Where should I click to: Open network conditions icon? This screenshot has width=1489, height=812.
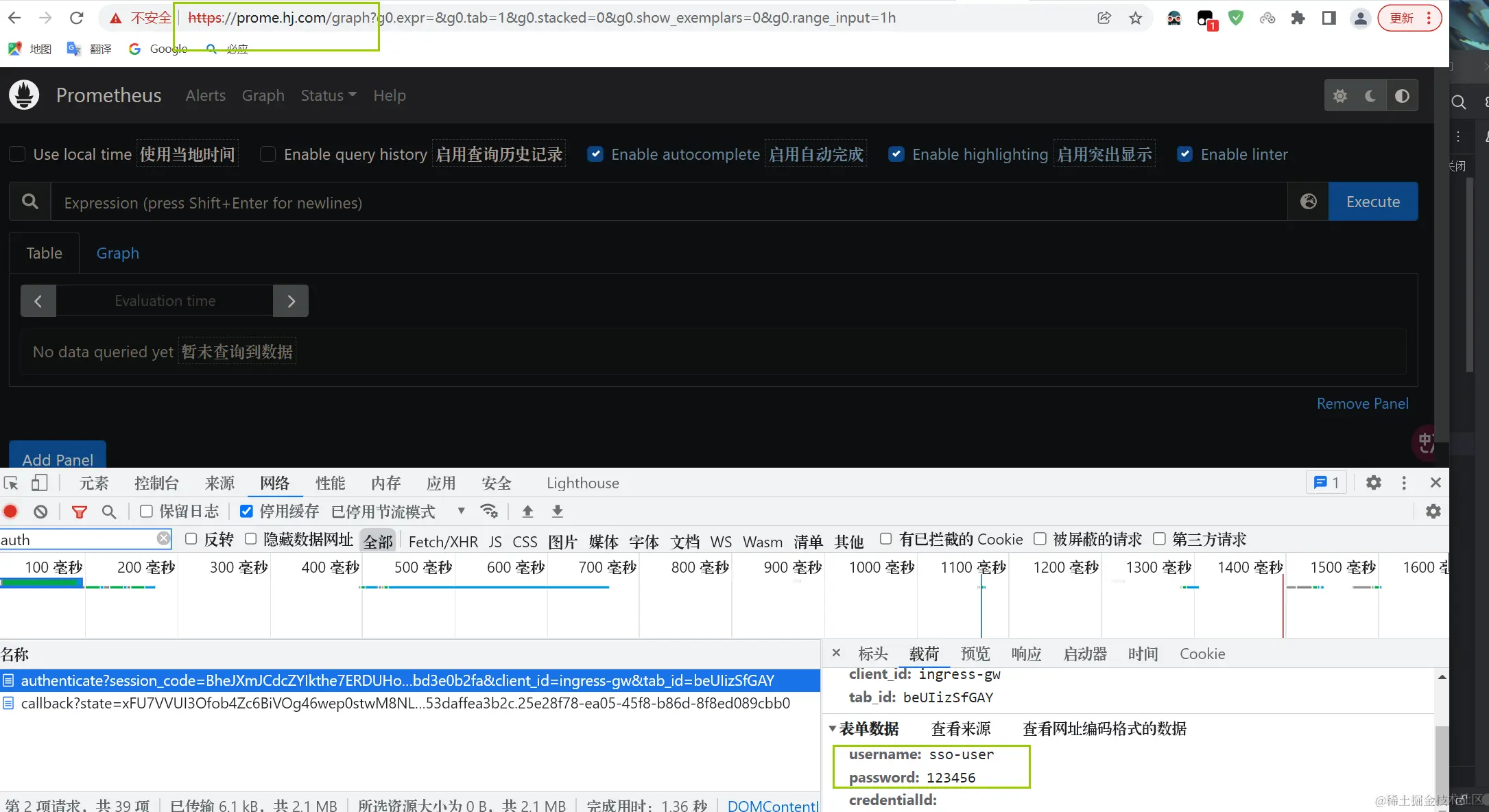pos(488,511)
